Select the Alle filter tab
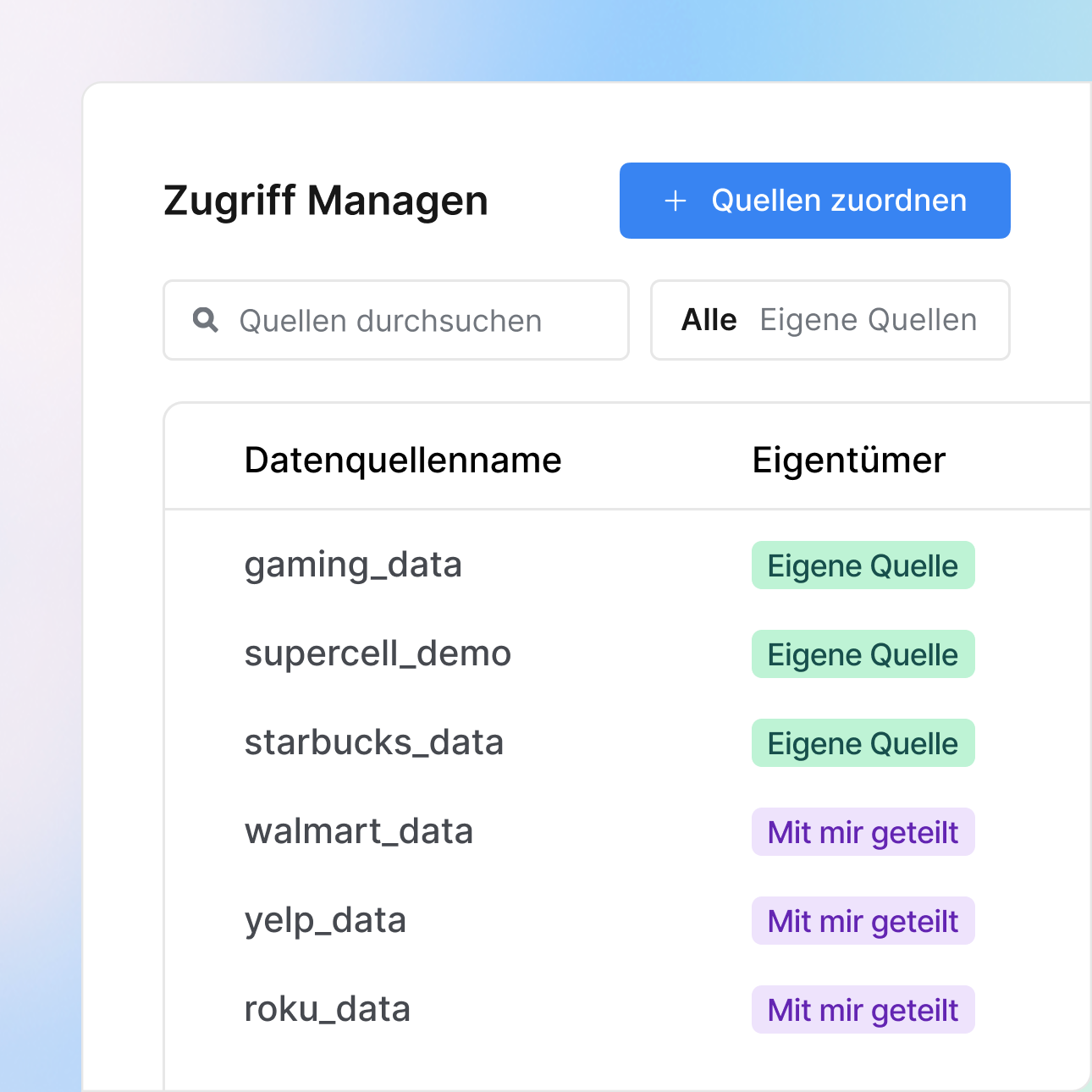 [709, 320]
